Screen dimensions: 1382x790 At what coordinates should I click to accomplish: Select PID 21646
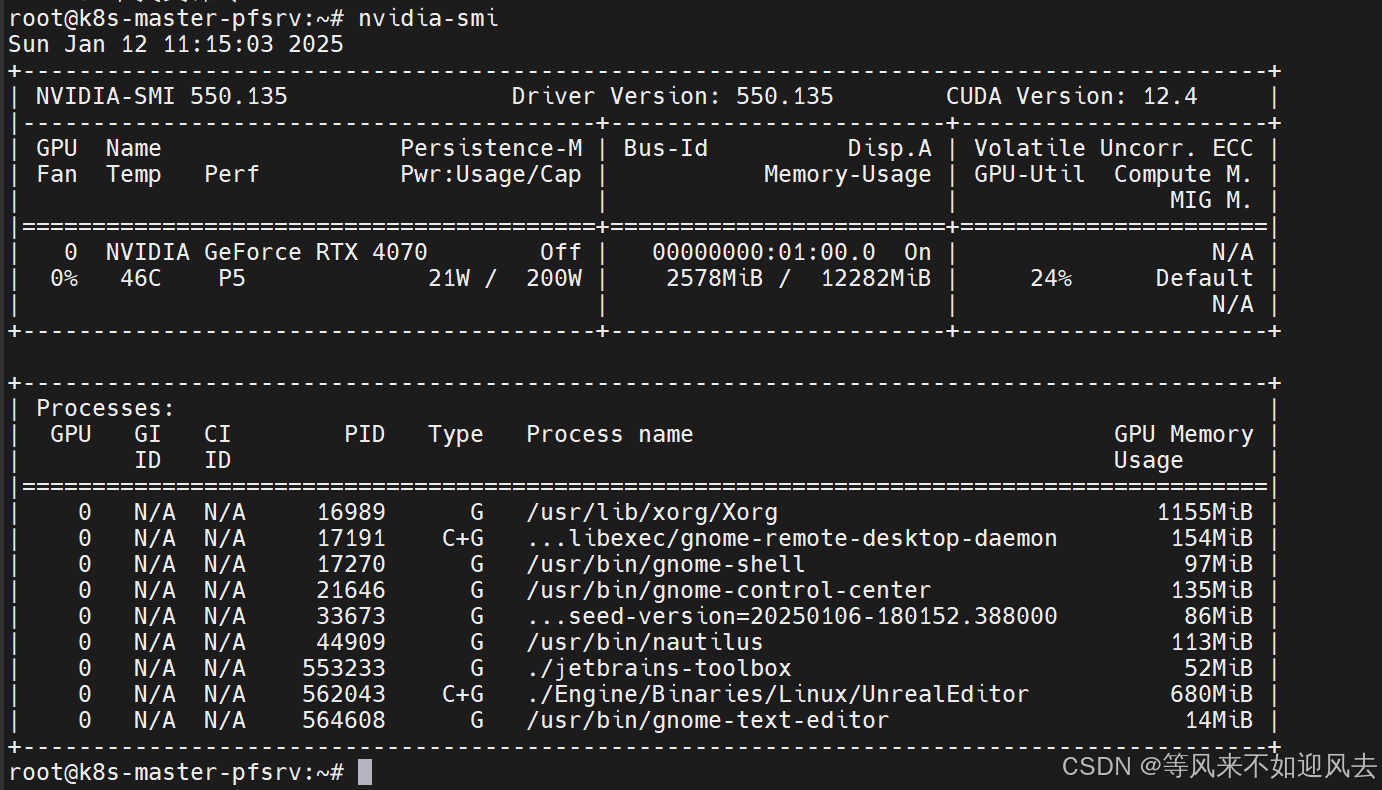pos(351,590)
